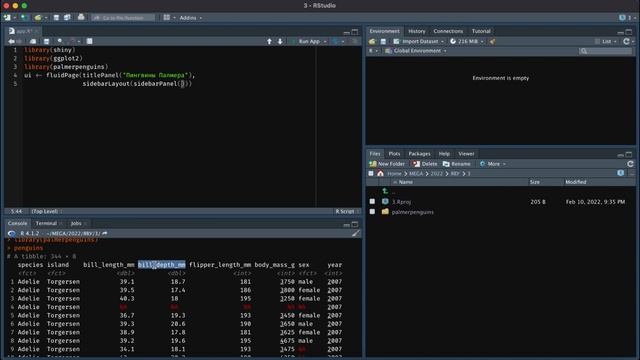Image resolution: width=640 pixels, height=360 pixels.
Task: Print the current file from main toolbar
Action: click(x=81, y=17)
